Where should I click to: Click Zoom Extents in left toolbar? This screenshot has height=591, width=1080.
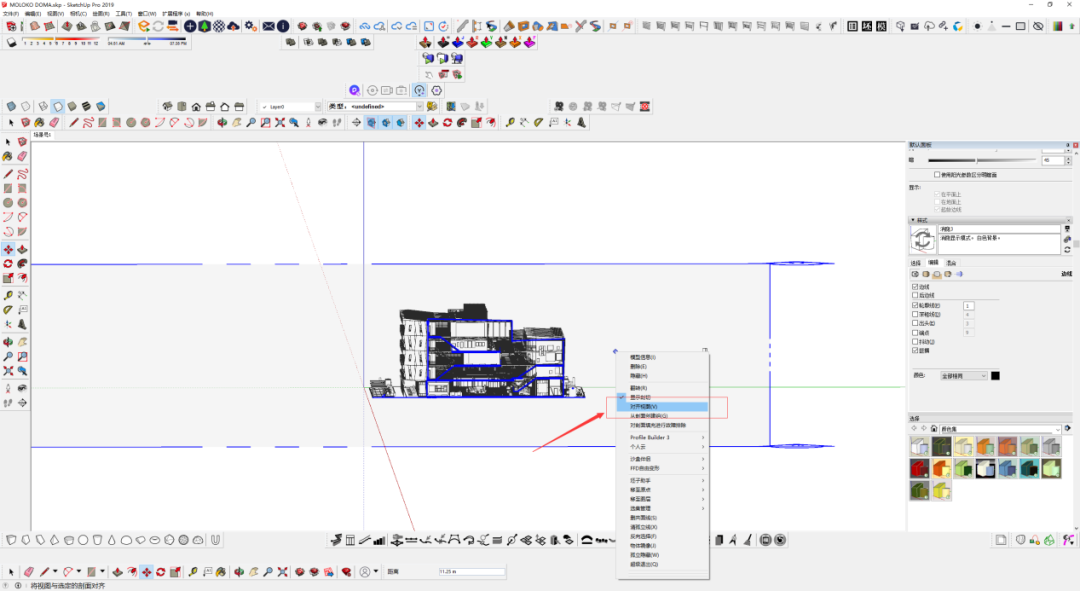tap(8, 371)
